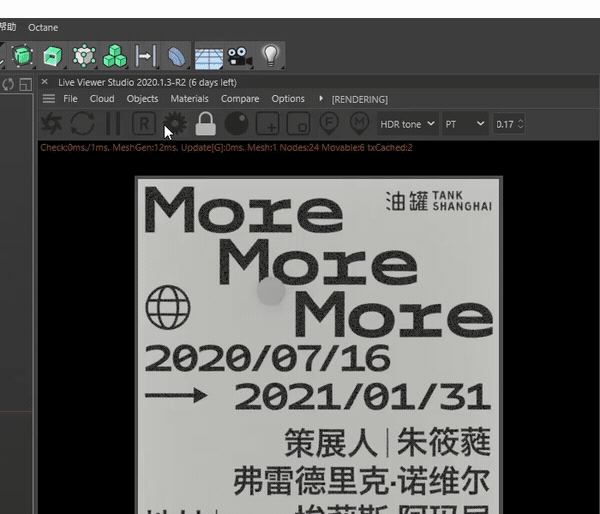
Task: Click the light bulb icon
Action: [x=271, y=56]
